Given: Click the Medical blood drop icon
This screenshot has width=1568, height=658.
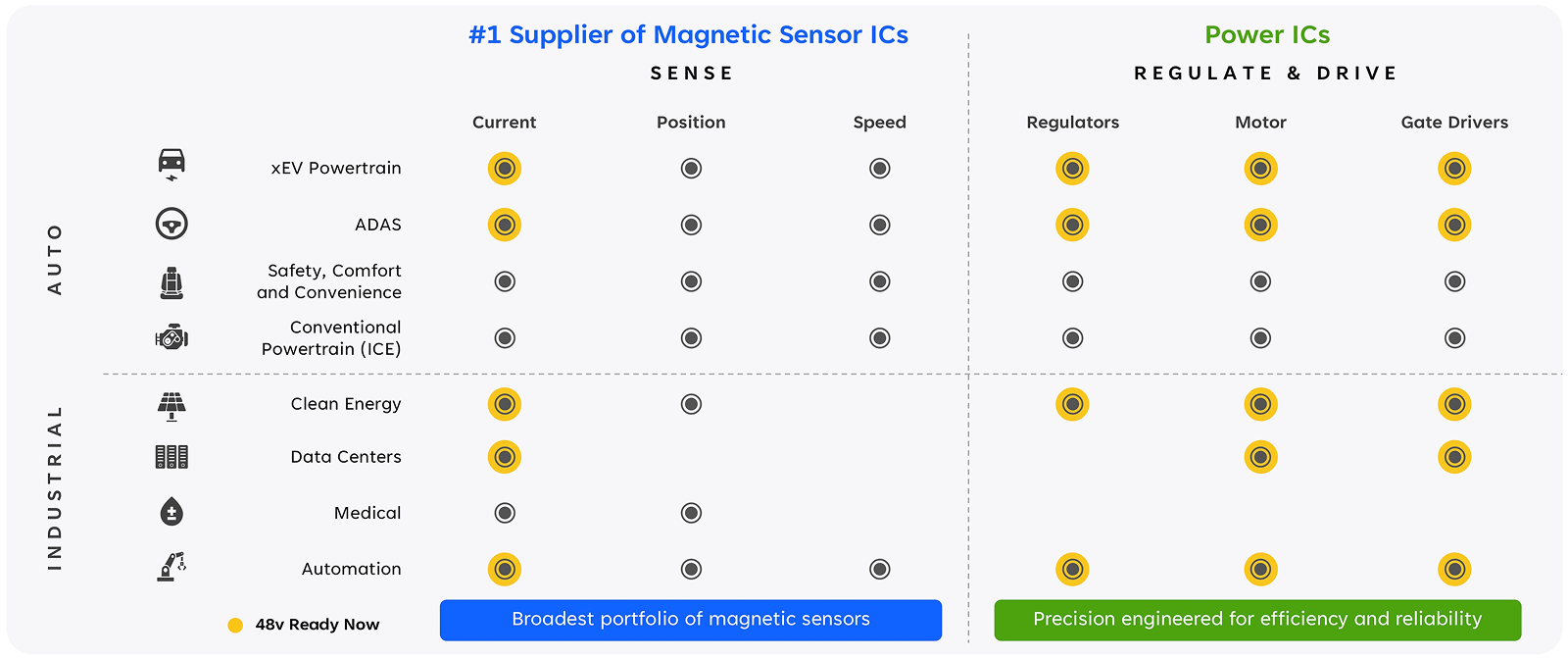Looking at the screenshot, I should (x=171, y=512).
